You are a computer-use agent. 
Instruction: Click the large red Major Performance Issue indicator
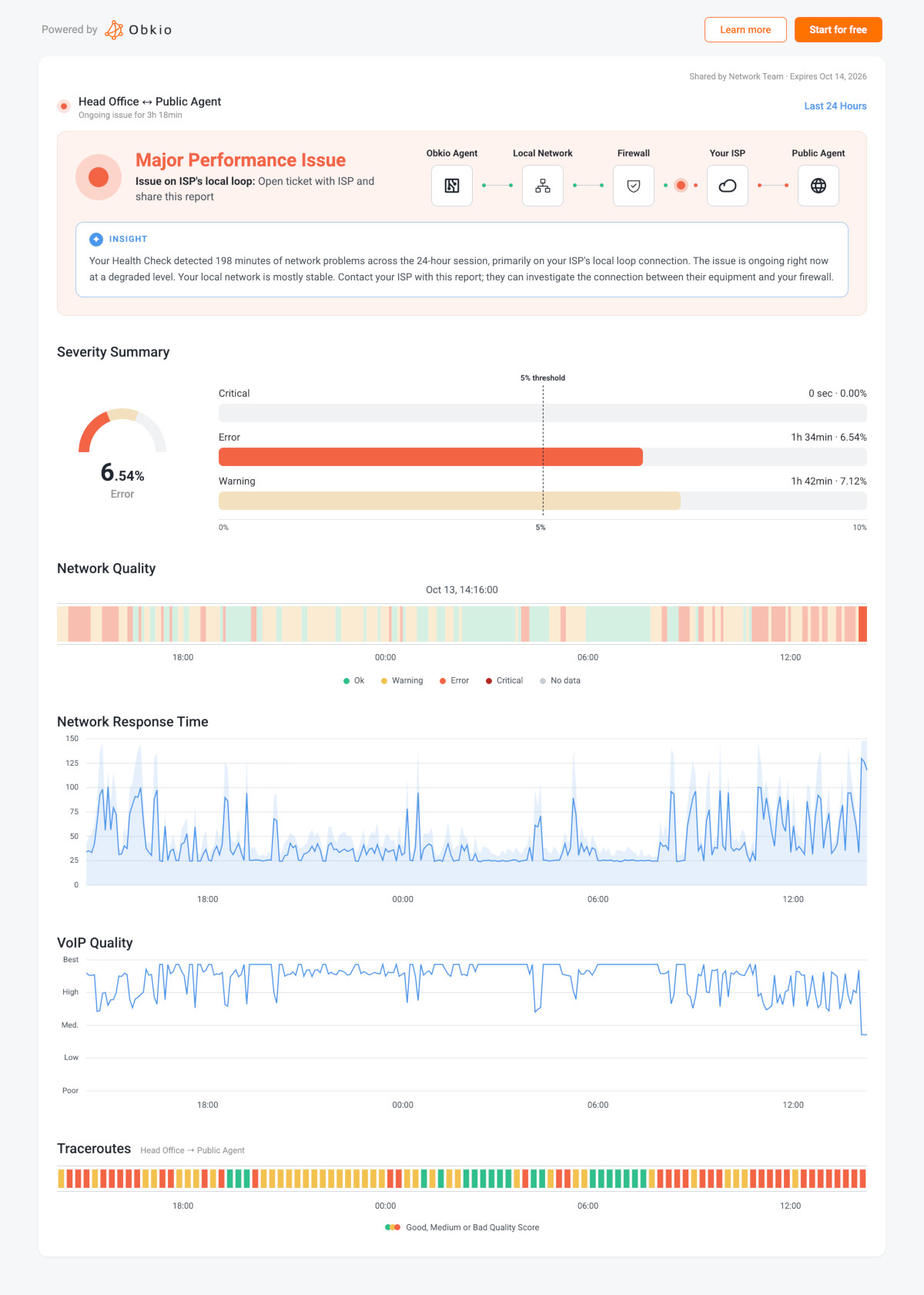[99, 177]
